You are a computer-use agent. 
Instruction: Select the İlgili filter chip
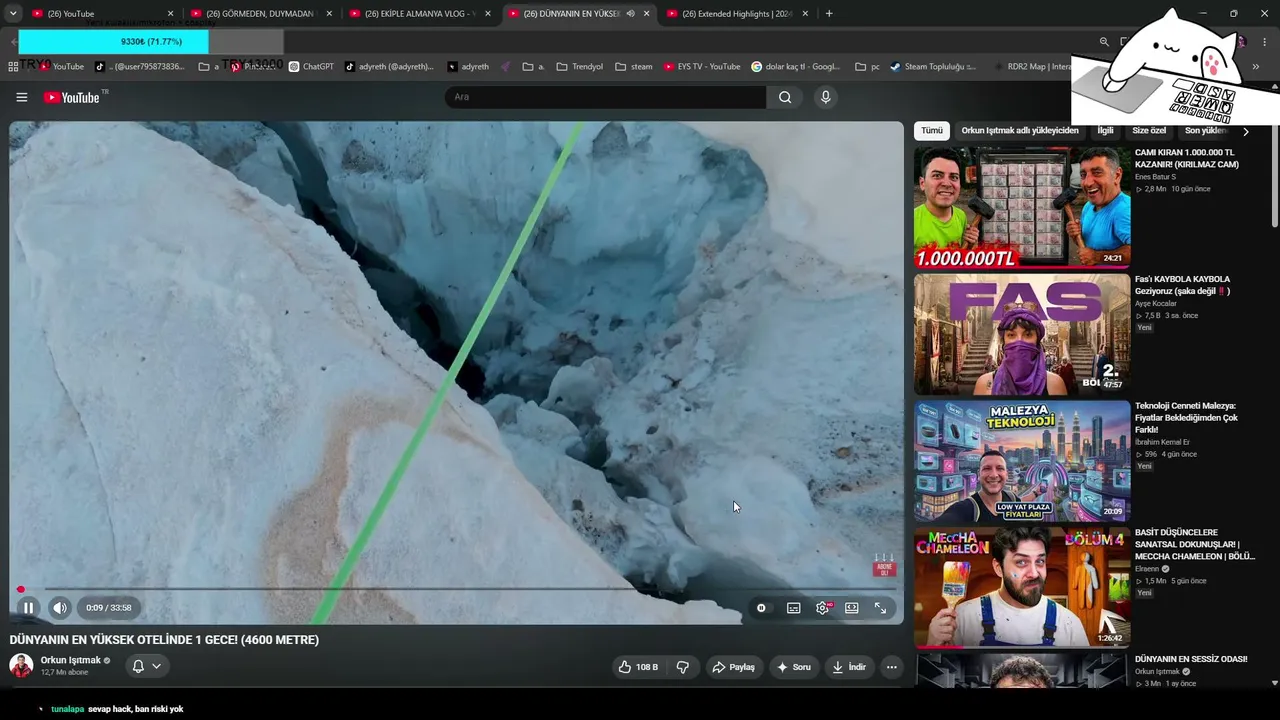point(1105,131)
